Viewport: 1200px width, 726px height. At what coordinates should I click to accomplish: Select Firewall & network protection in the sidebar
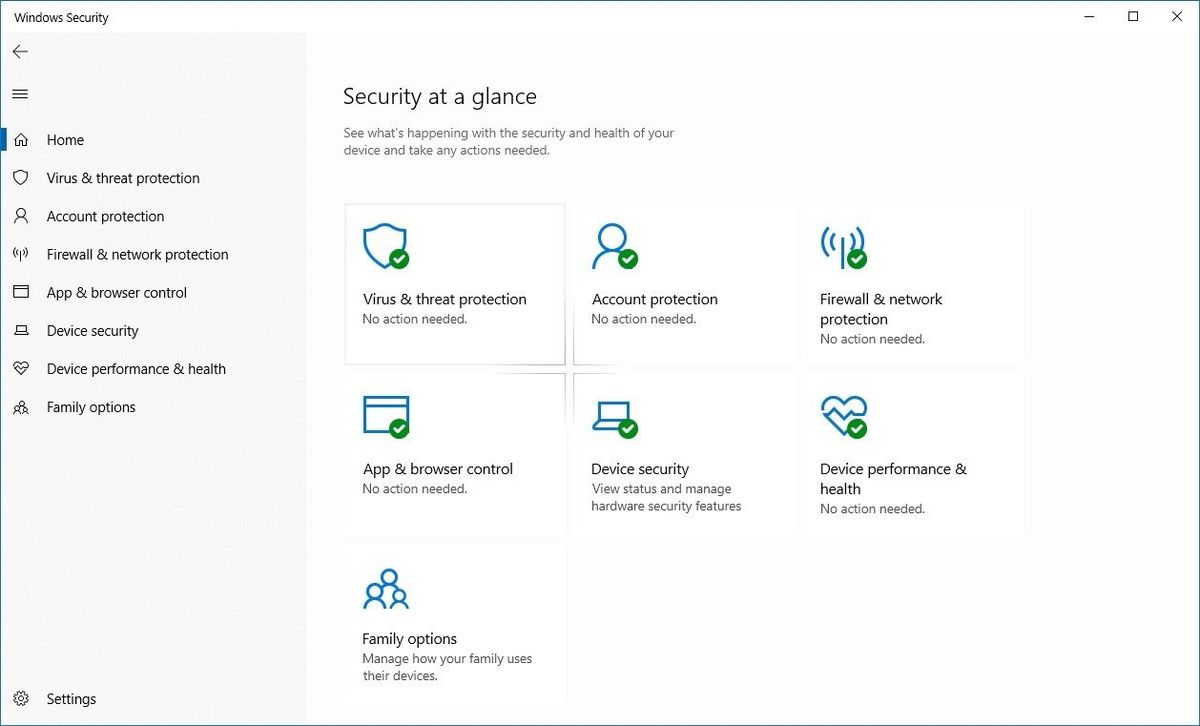coord(136,254)
